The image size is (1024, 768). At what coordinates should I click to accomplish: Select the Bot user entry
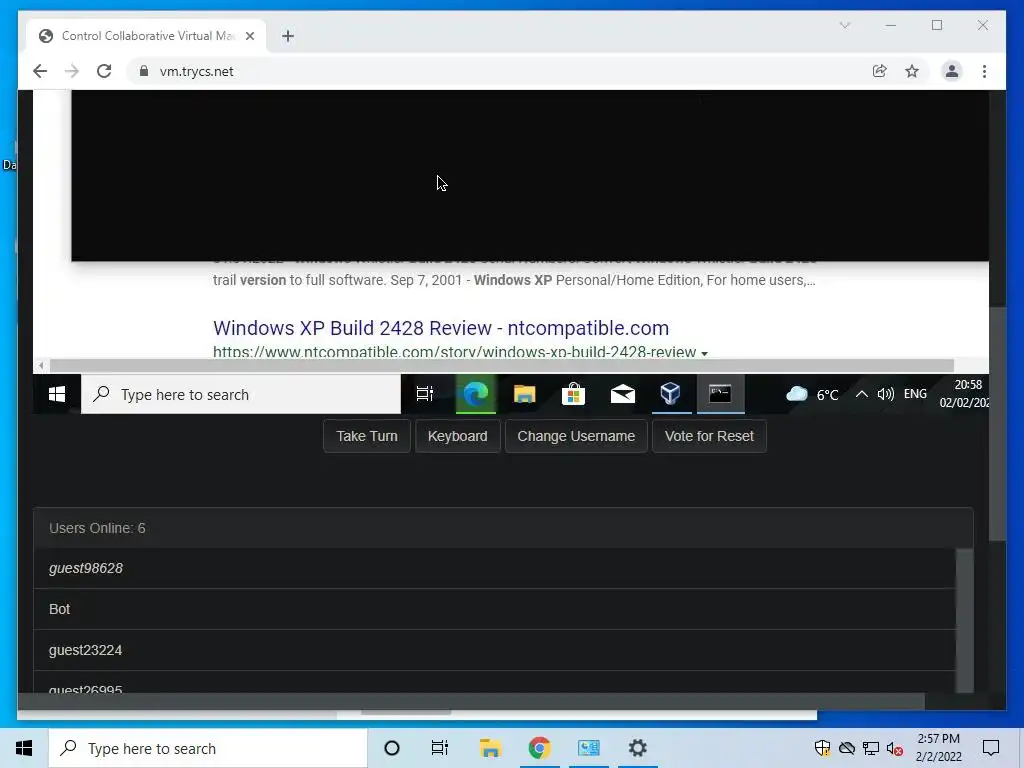494,609
